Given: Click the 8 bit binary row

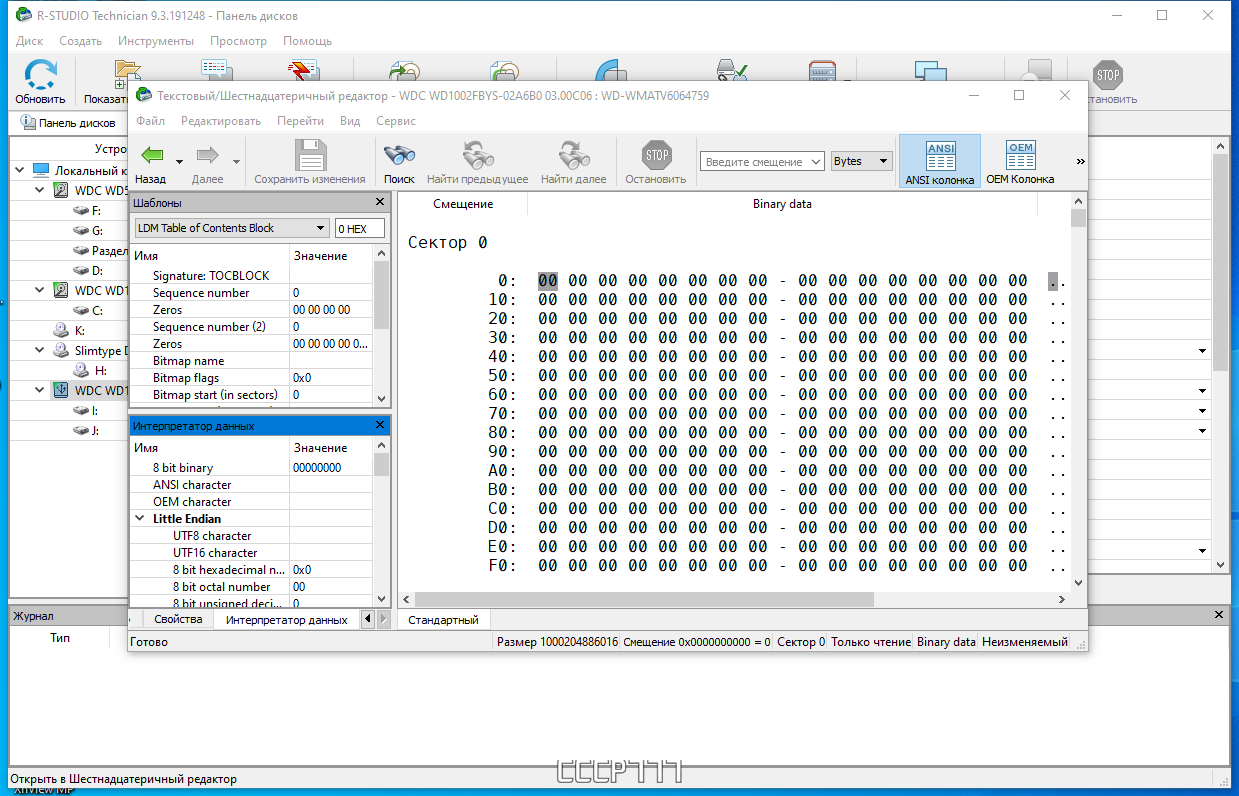Looking at the screenshot, I should click(252, 468).
